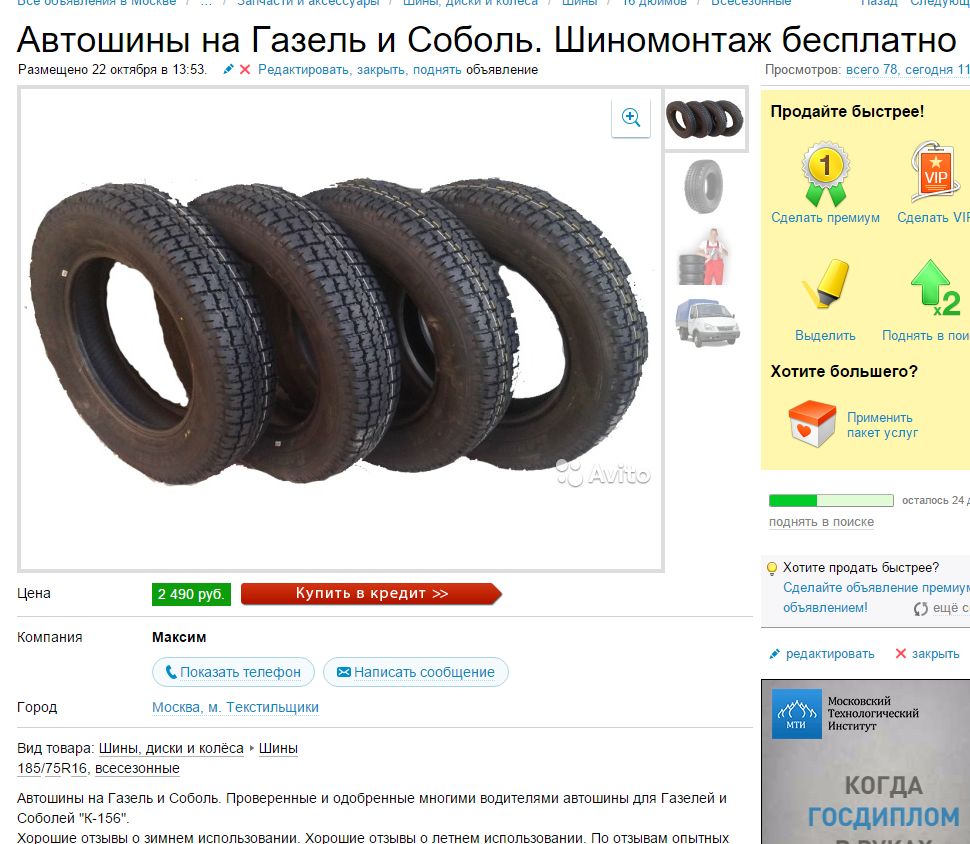The image size is (970, 844).
Task: Open Шины, диски и колёса category link
Action: (171, 748)
